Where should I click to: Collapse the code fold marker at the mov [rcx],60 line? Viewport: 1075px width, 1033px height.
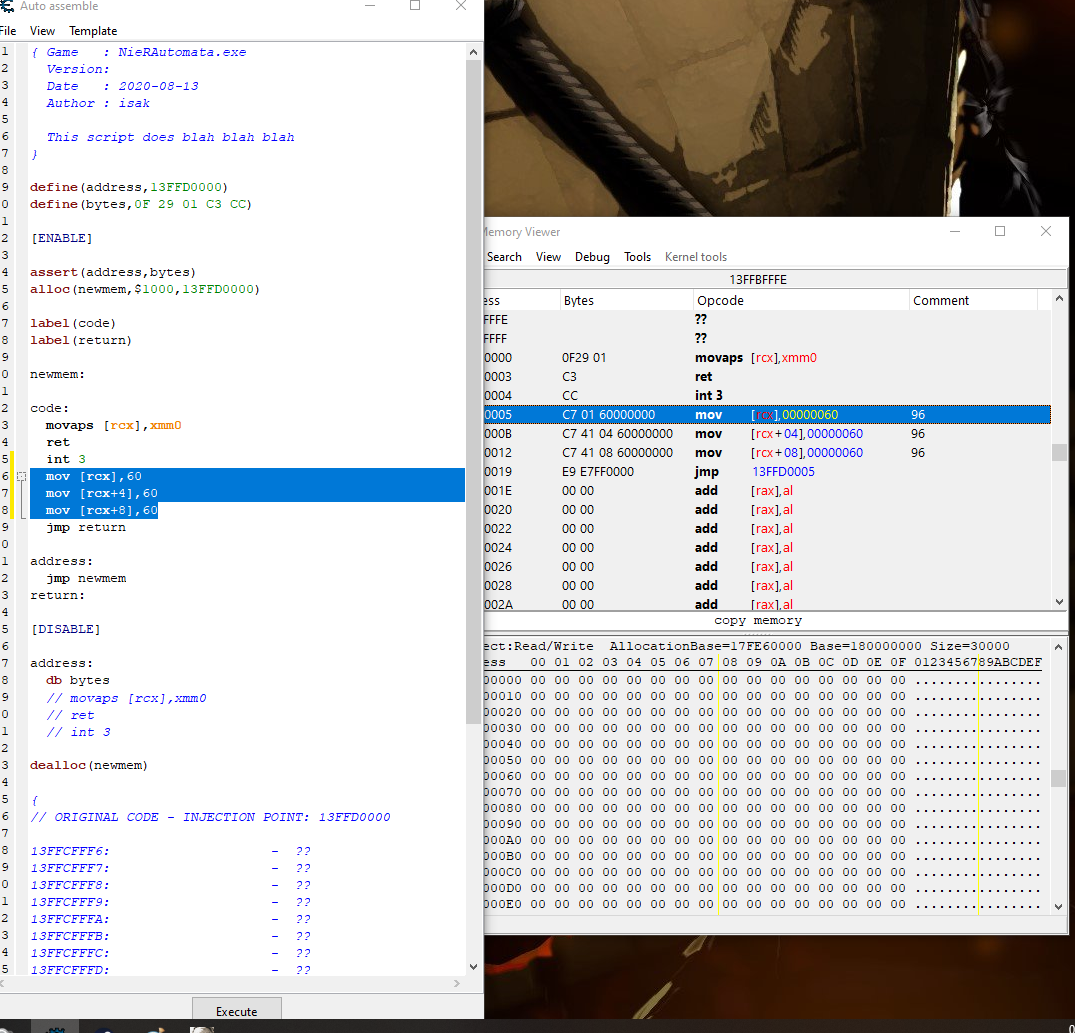coord(22,477)
